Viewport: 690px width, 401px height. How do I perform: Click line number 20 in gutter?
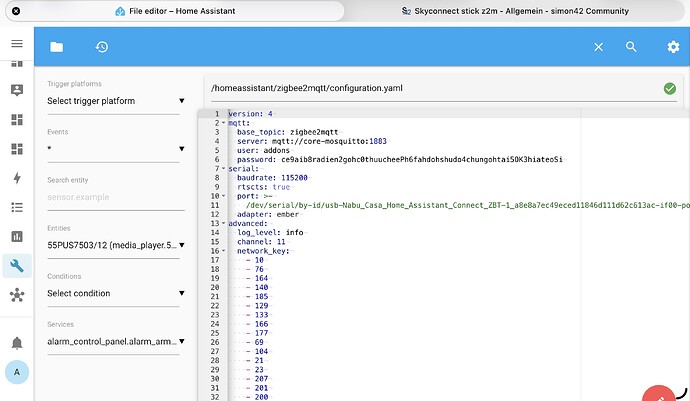pyautogui.click(x=215, y=287)
